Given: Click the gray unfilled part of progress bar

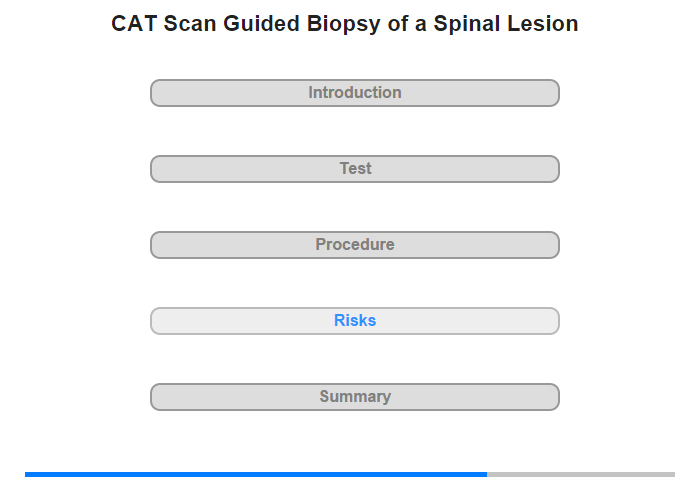Looking at the screenshot, I should pyautogui.click(x=581, y=474).
